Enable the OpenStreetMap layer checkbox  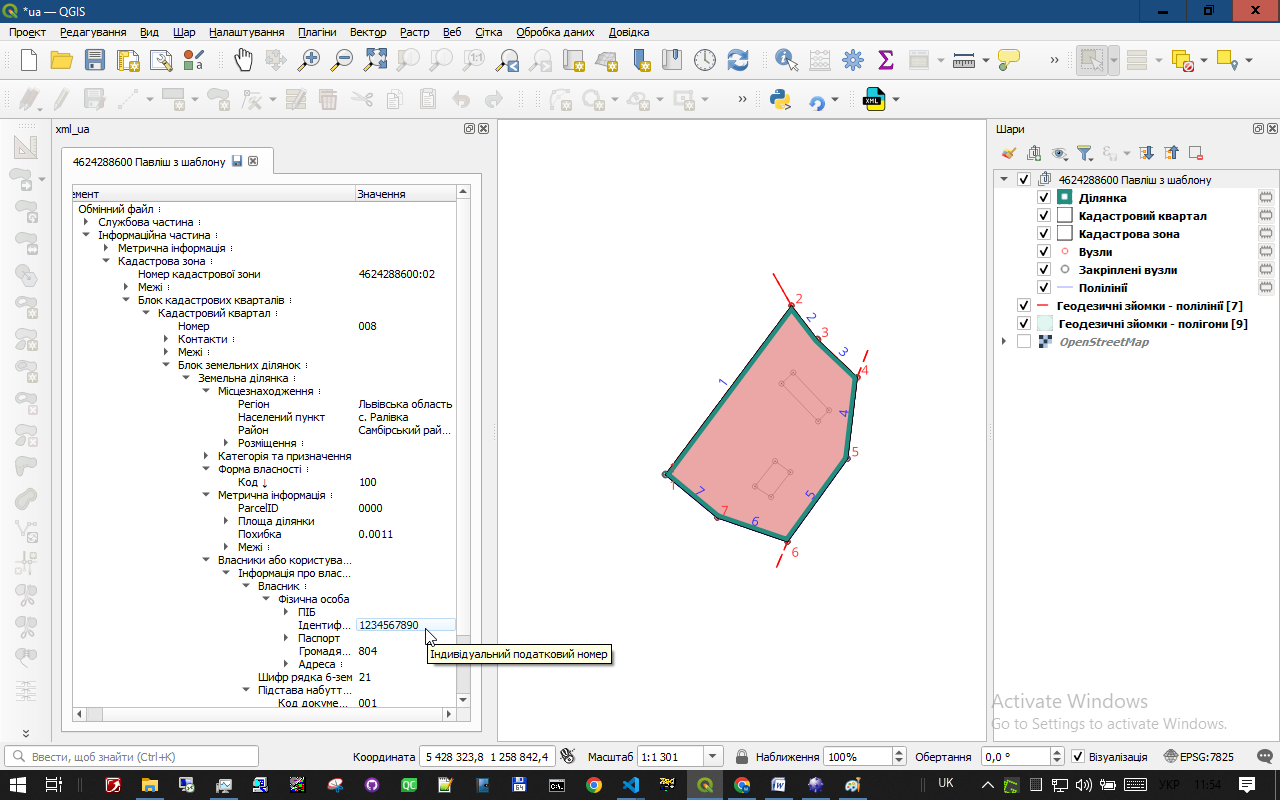pyautogui.click(x=1023, y=342)
